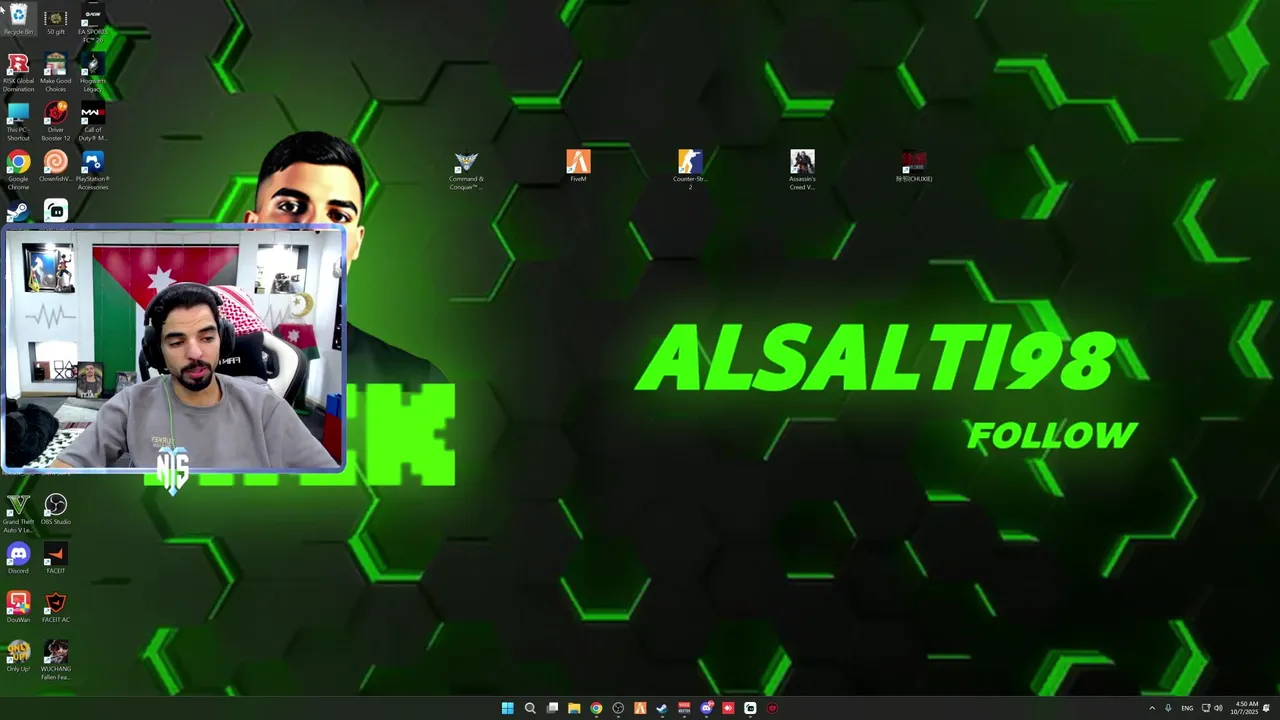Viewport: 1280px width, 720px height.
Task: Select the WUCHANG Fallen Feathers shortcut
Action: tap(56, 660)
